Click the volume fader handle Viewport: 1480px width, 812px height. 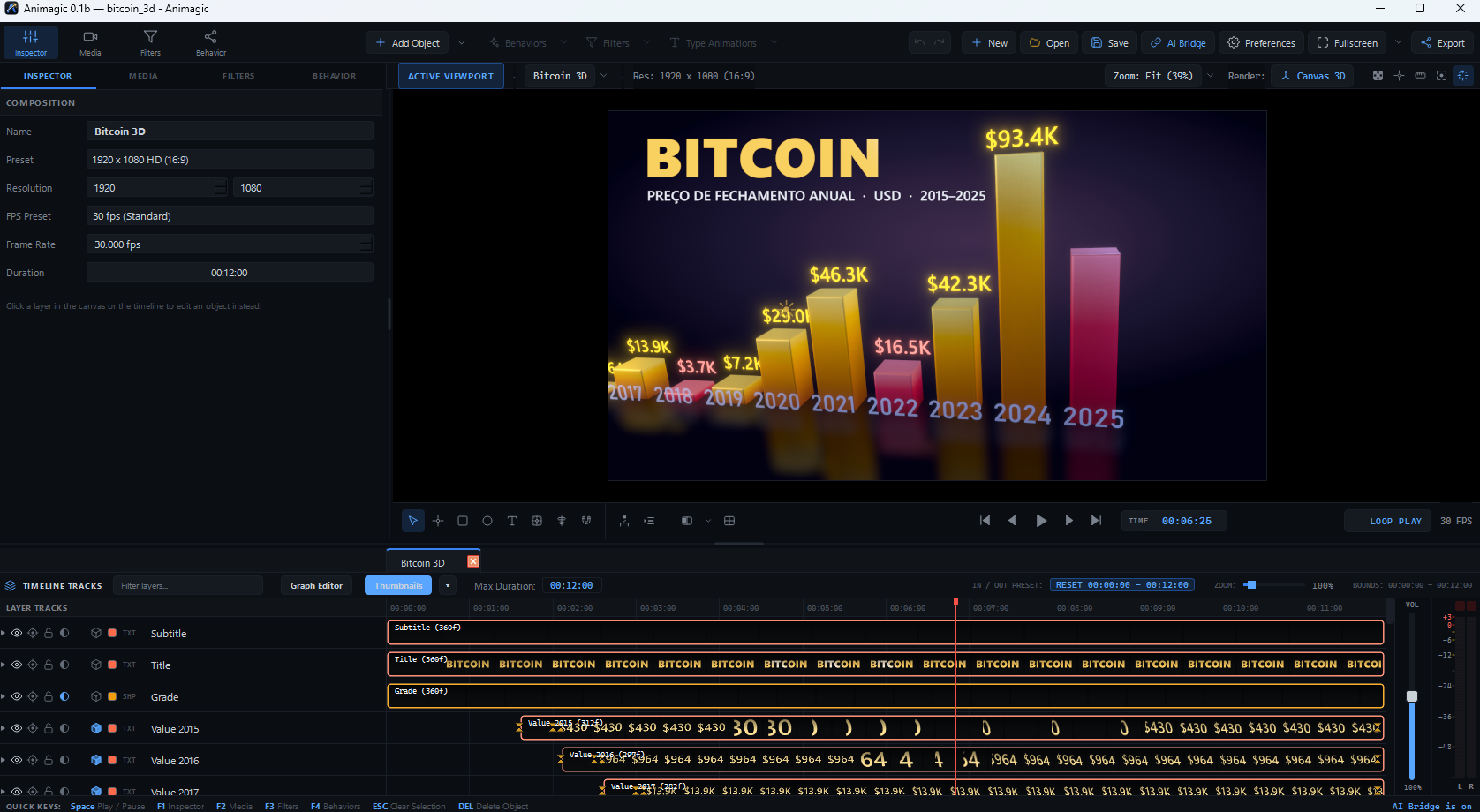tap(1412, 696)
